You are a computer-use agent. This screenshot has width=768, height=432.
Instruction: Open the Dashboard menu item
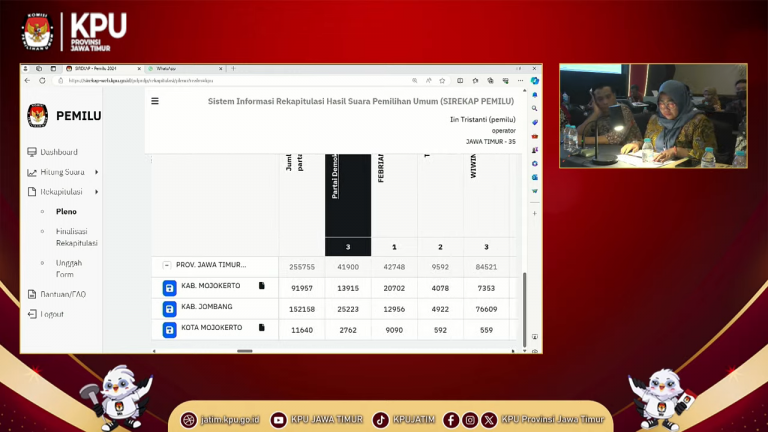tap(59, 152)
